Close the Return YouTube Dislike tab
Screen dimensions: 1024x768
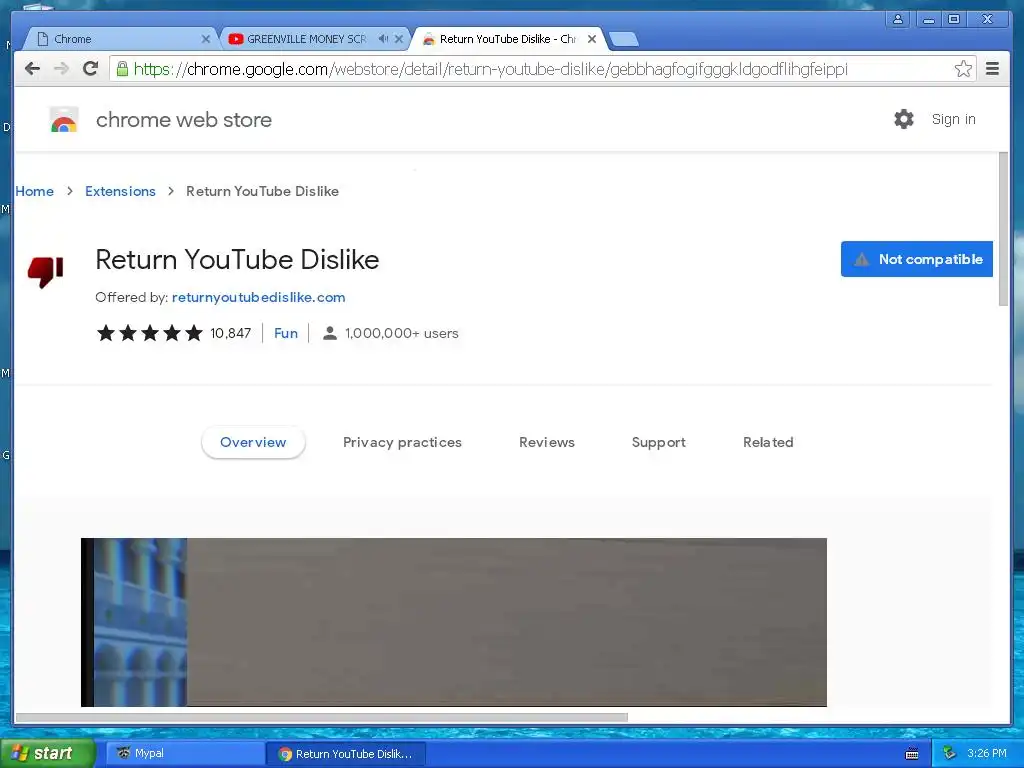click(x=592, y=39)
